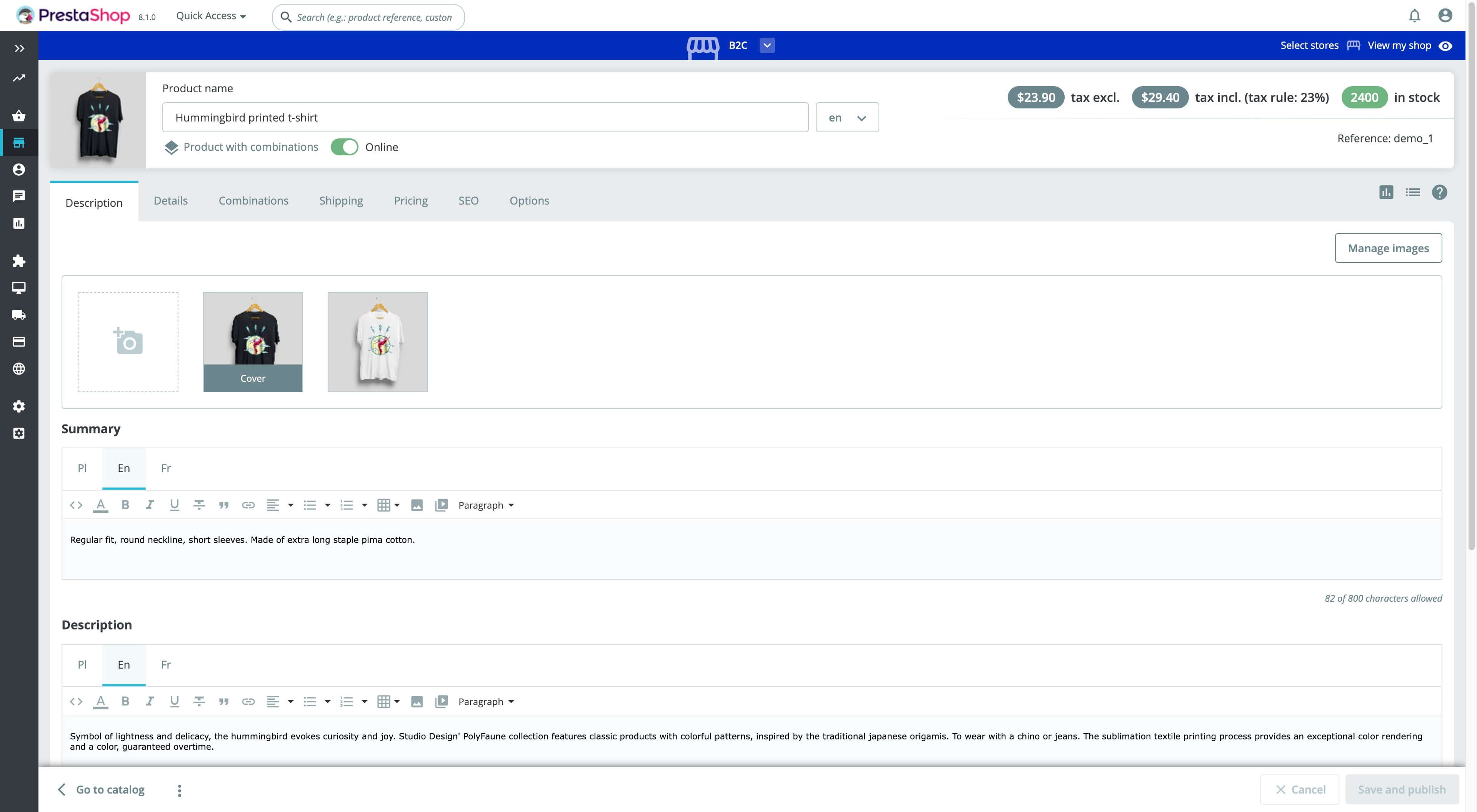Toggle the Online product switch
The height and width of the screenshot is (812, 1477).
[x=344, y=147]
